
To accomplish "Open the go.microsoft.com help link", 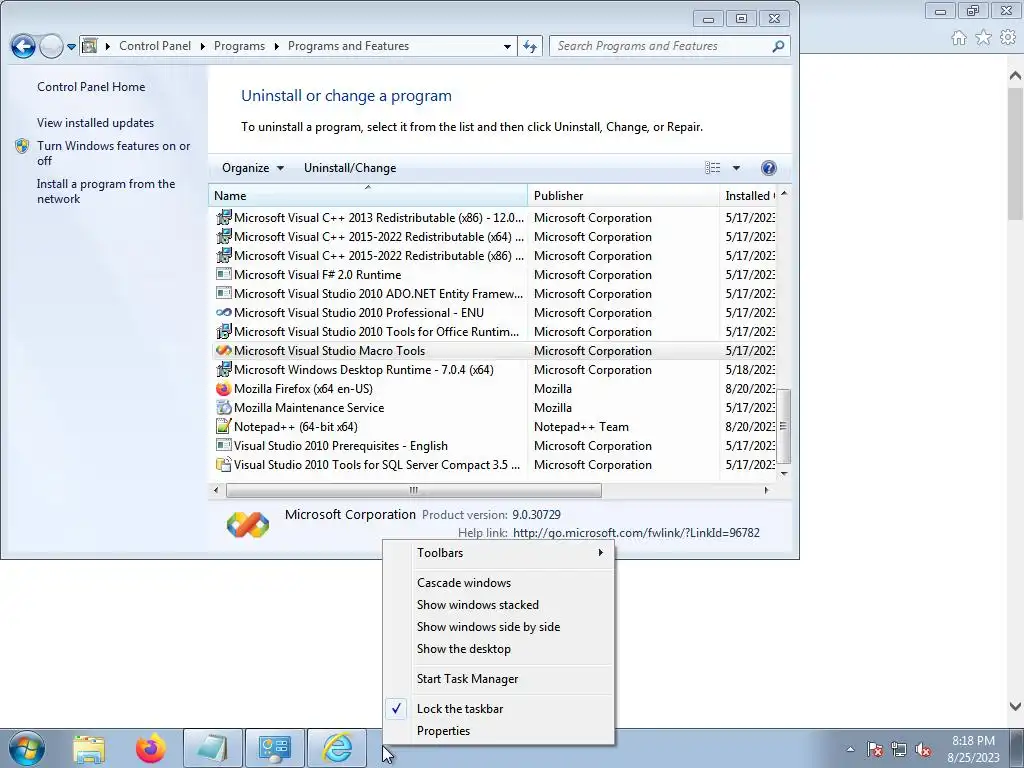I will [x=636, y=533].
